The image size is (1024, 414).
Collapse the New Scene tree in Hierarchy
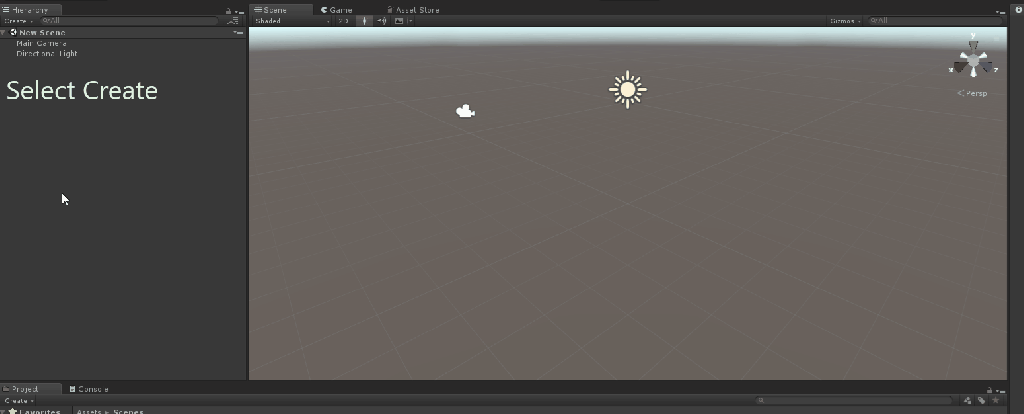tap(5, 32)
